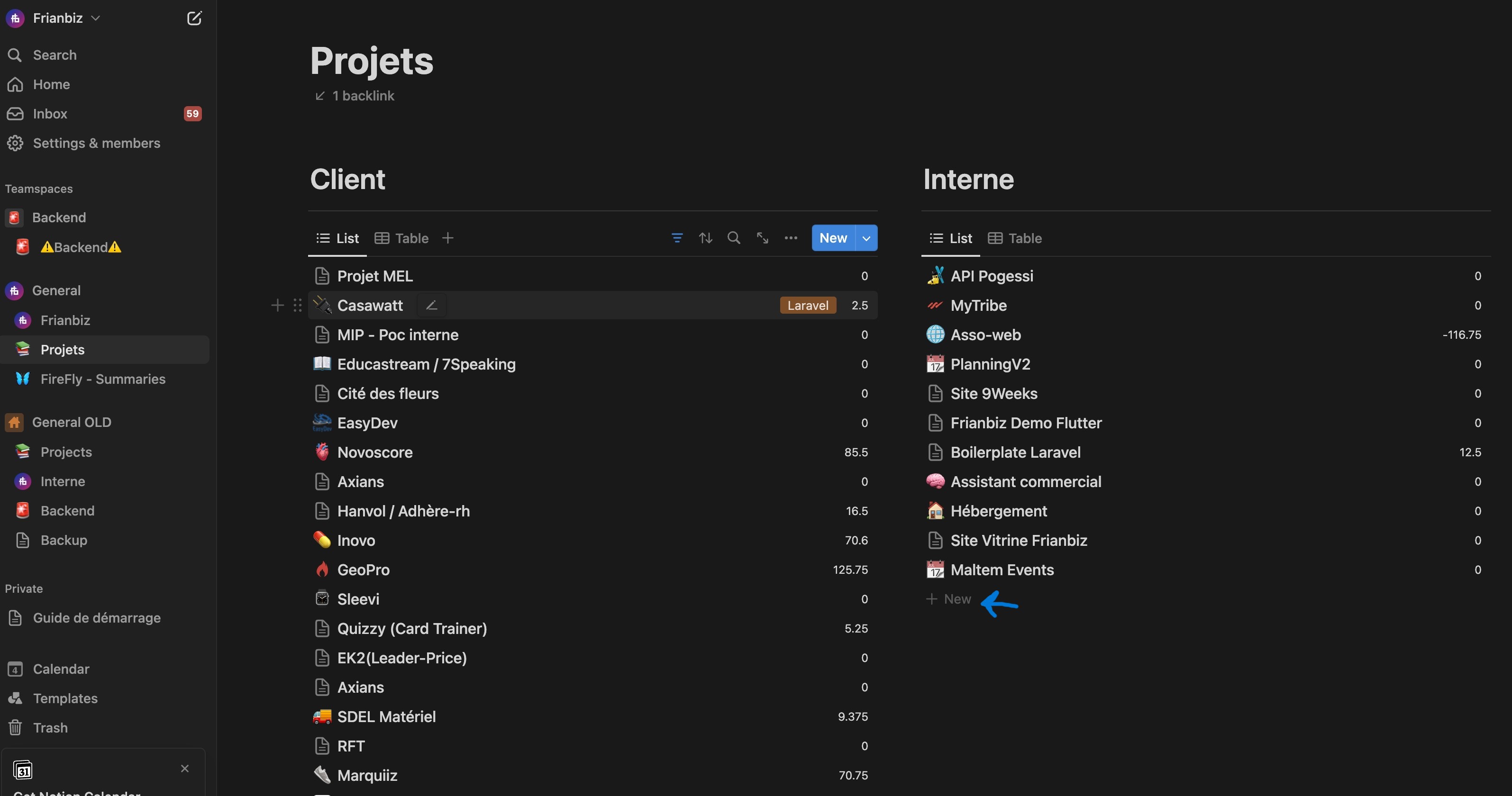Switch Interne database to Table view
Viewport: 1512px width, 796px height.
[1015, 238]
